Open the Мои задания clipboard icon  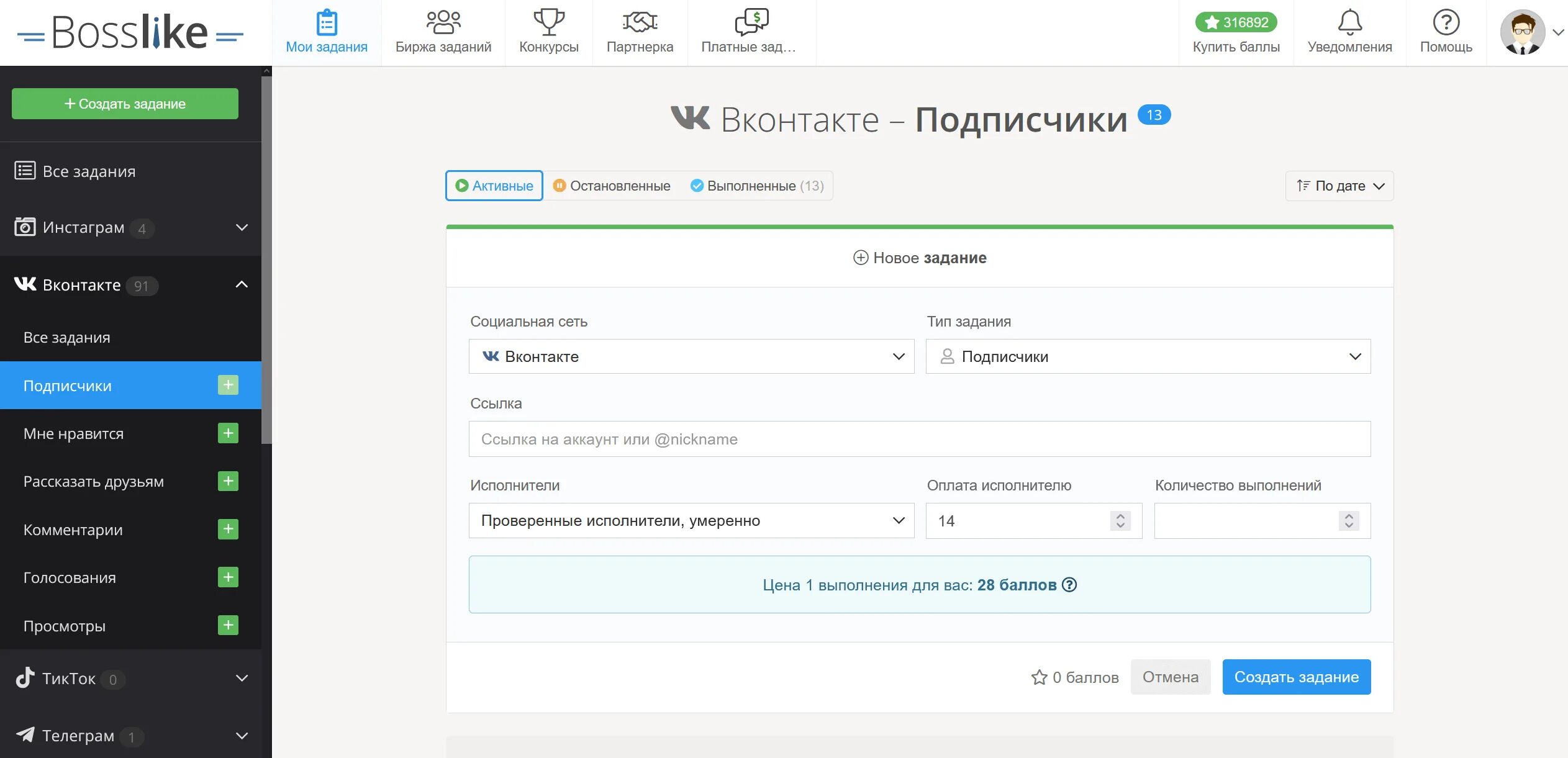pos(327,23)
